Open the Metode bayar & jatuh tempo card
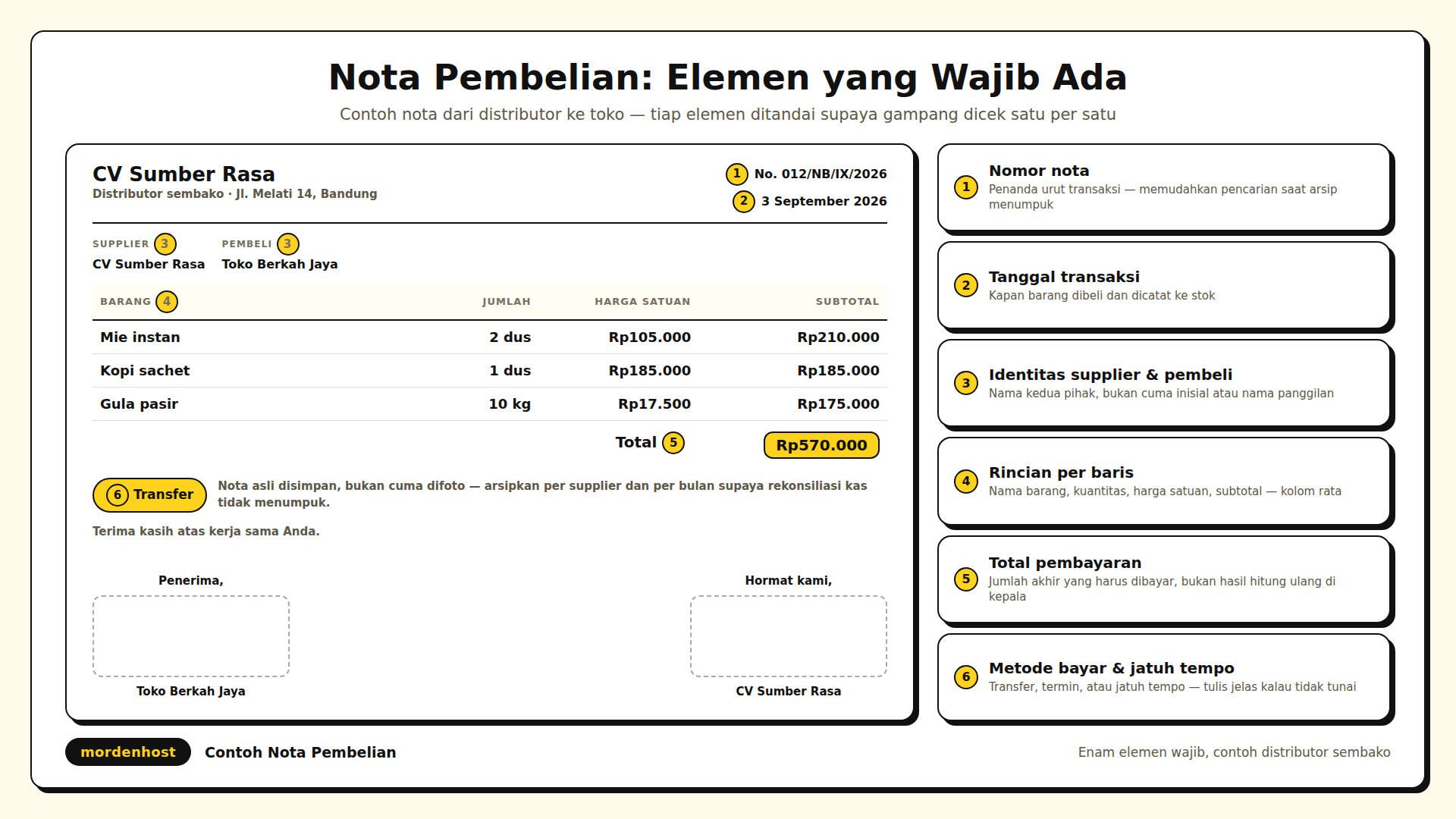The height and width of the screenshot is (819, 1456). (x=1164, y=677)
